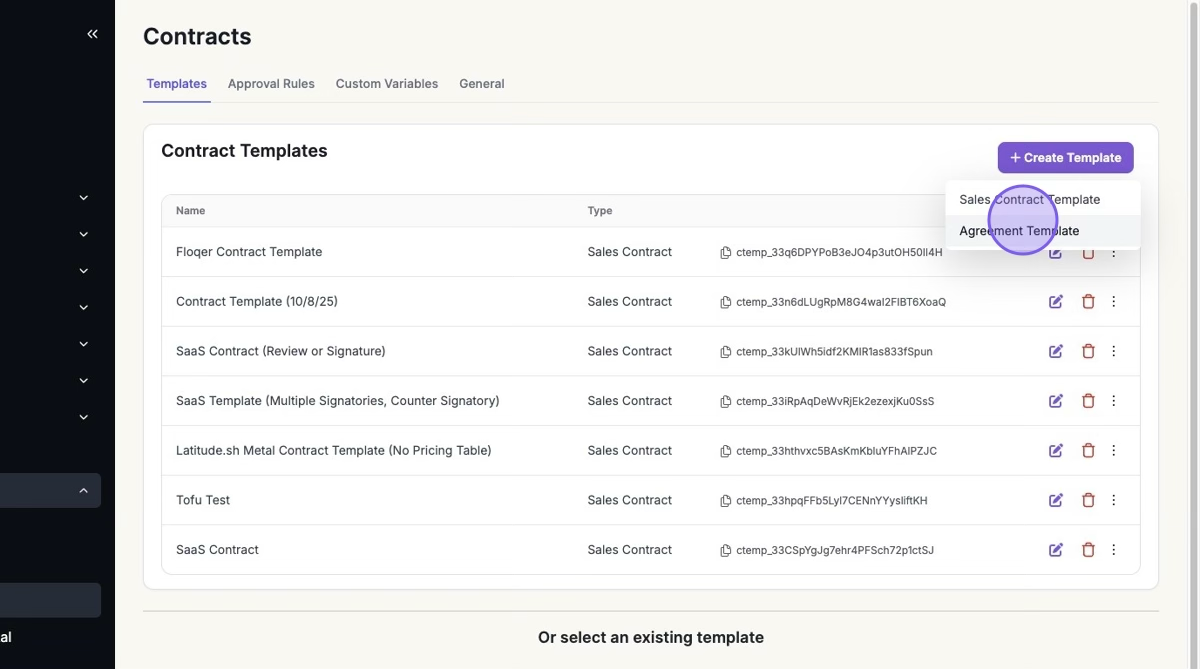Delete the Contract Template (10/8/25) row

click(1088, 302)
